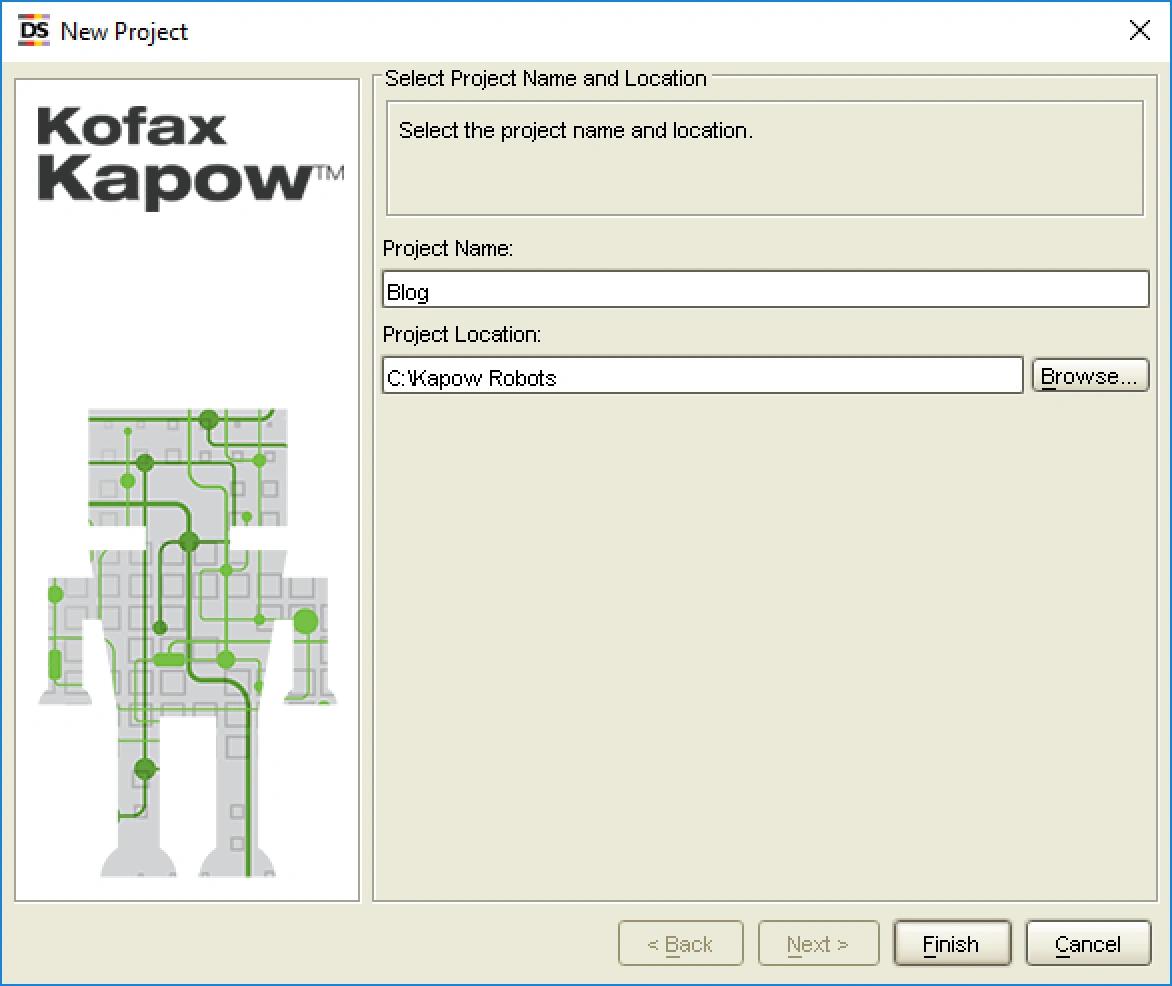
Task: Close the New Project window
Action: (1139, 31)
